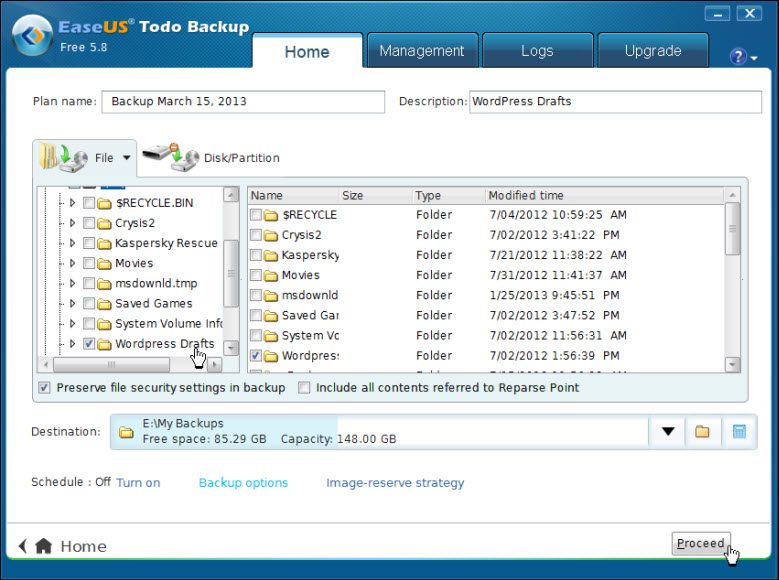Click the tree panel horizontal scrollbar thumb

pos(111,364)
